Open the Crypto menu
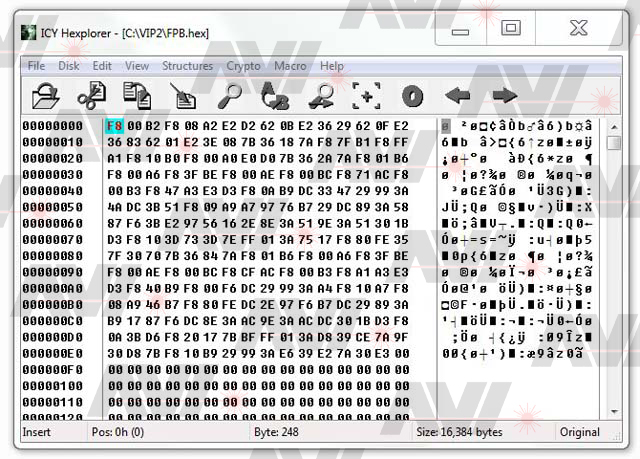Screen dimensions: 640x459 pos(243,66)
